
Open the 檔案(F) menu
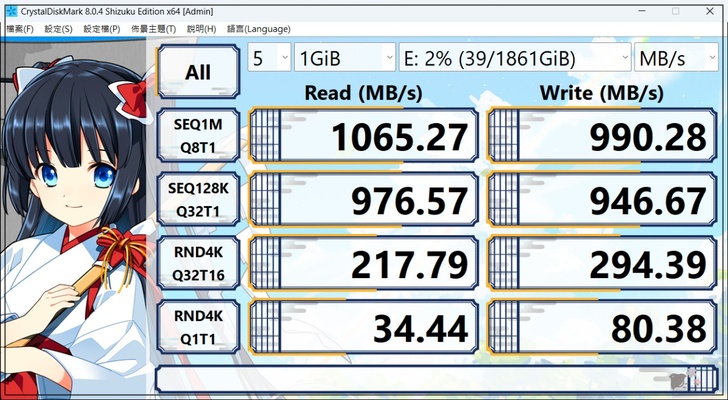19,29
